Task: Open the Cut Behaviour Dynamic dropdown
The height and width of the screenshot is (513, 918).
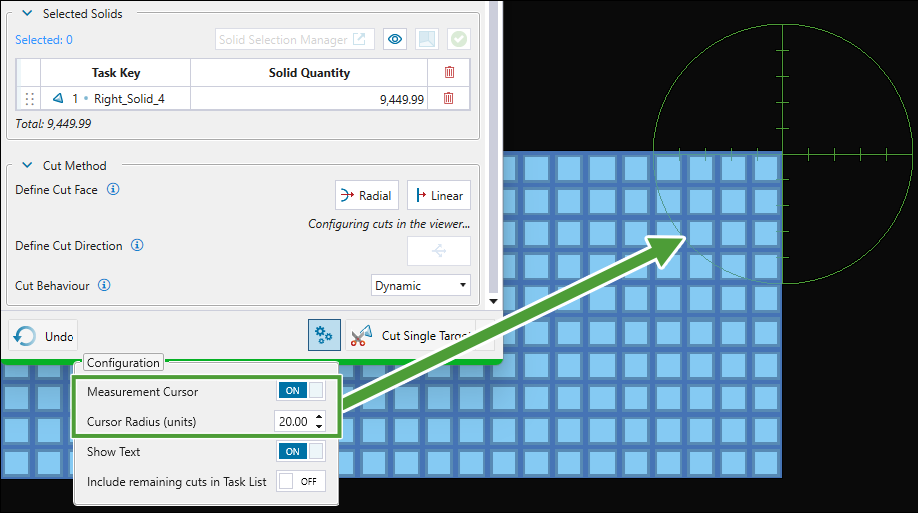Action: click(x=420, y=286)
